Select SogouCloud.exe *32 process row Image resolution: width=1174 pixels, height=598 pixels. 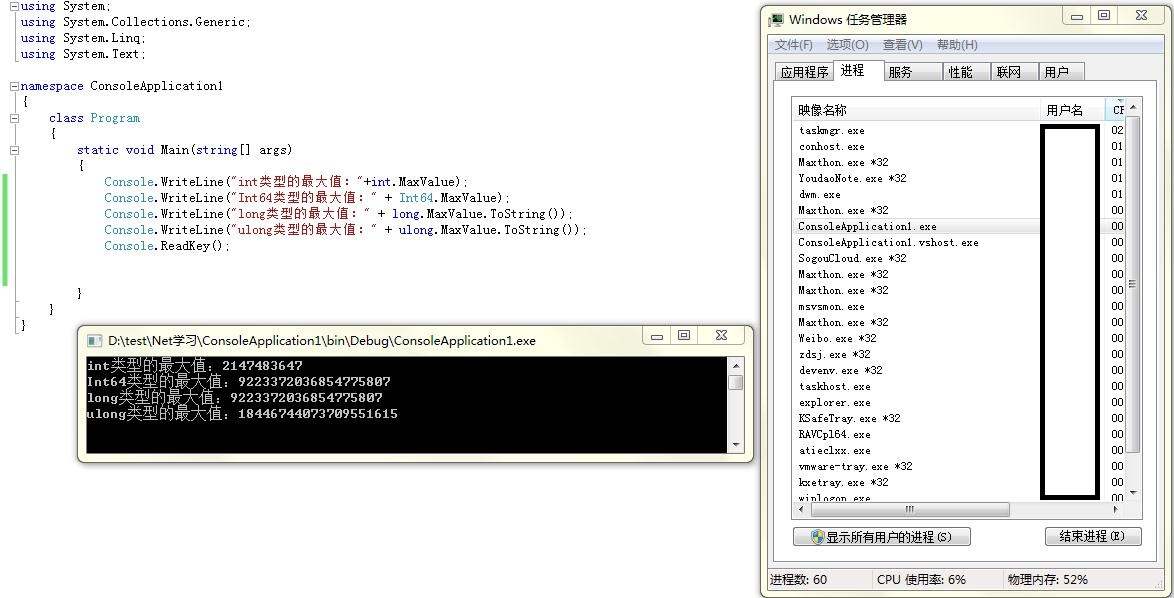coord(959,258)
